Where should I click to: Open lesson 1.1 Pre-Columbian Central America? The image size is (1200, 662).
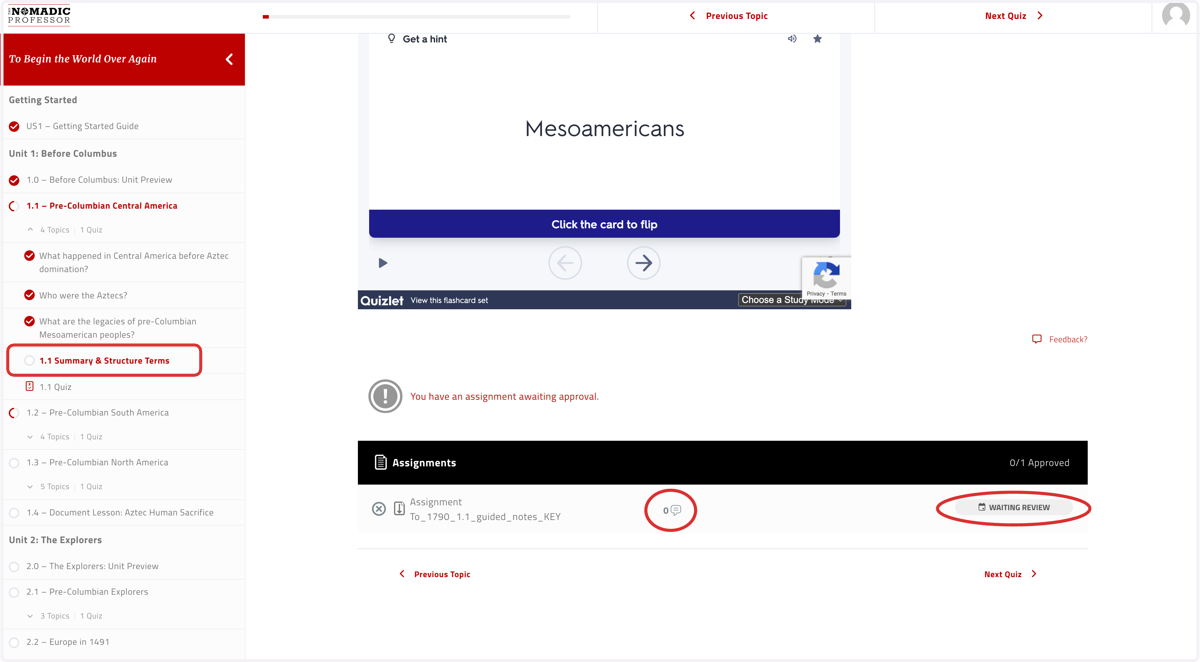coord(102,205)
